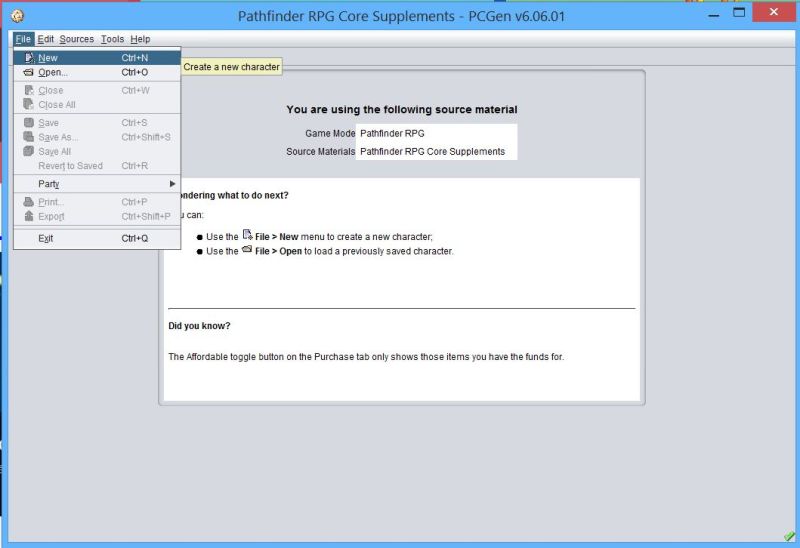Select Save All menu entry
The width and height of the screenshot is (800, 548).
[x=97, y=151]
